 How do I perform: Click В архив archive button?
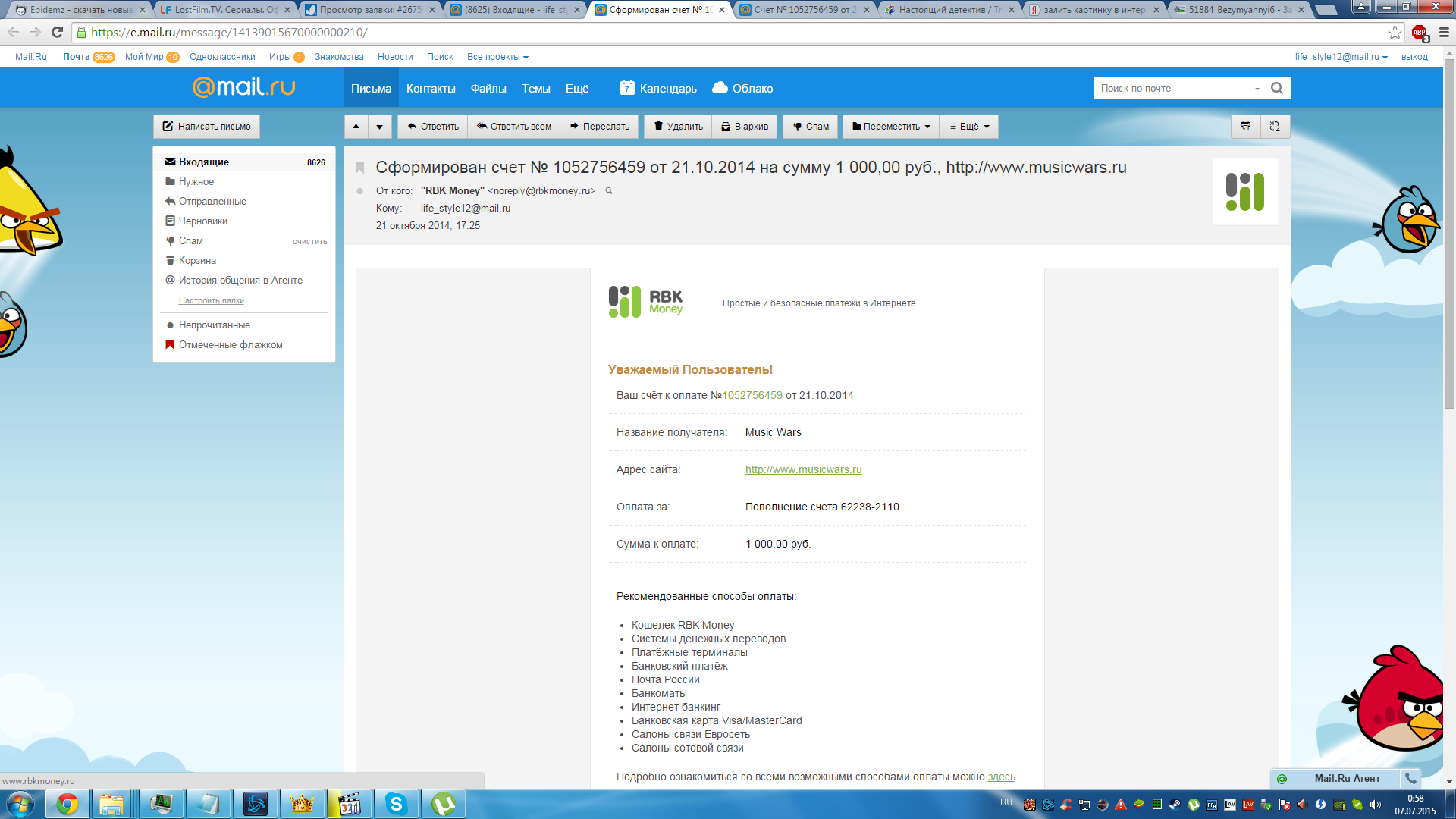point(745,127)
